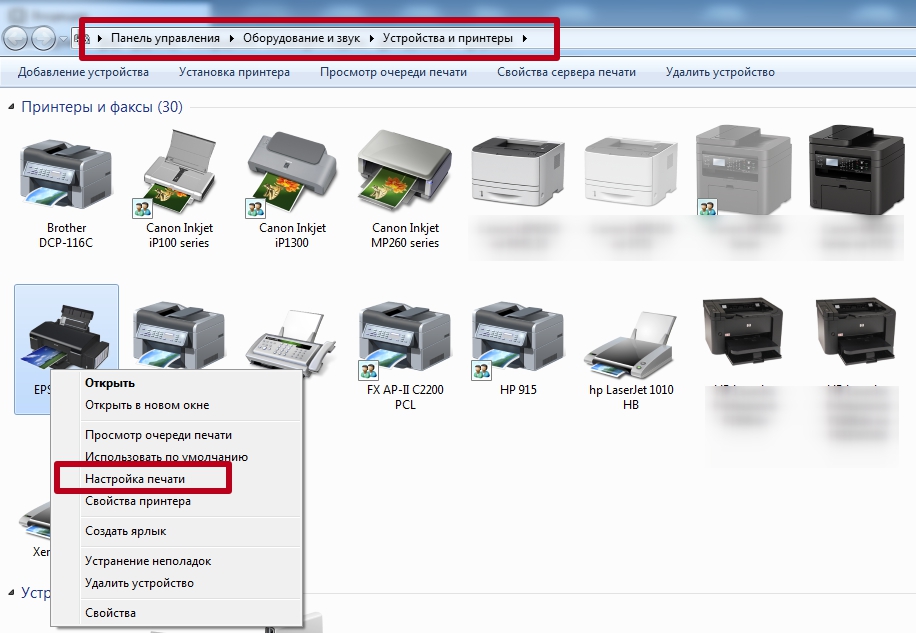Open Свойства сервера печати from toolbar

(566, 72)
